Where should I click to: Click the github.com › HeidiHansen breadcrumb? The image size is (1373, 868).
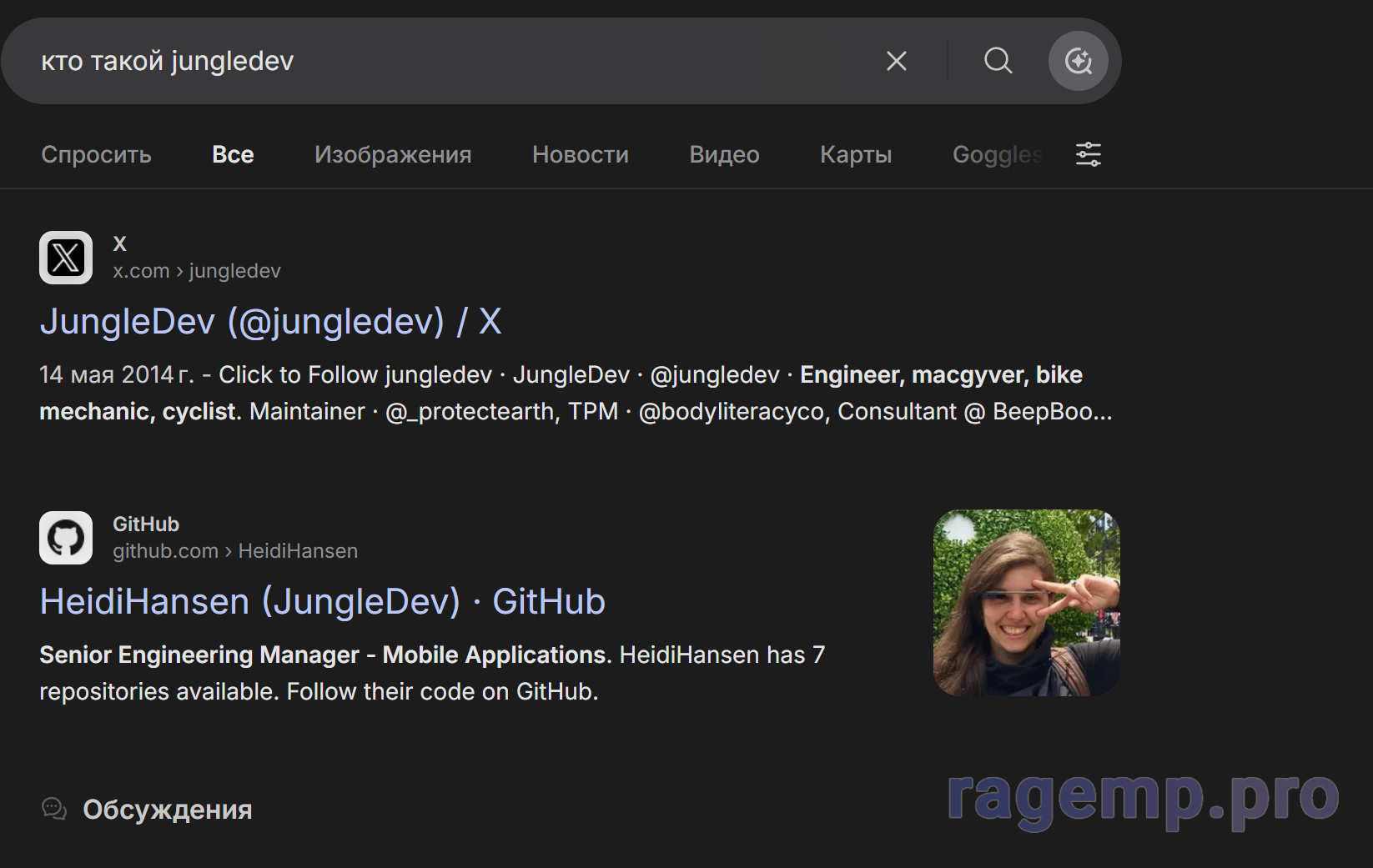(235, 551)
